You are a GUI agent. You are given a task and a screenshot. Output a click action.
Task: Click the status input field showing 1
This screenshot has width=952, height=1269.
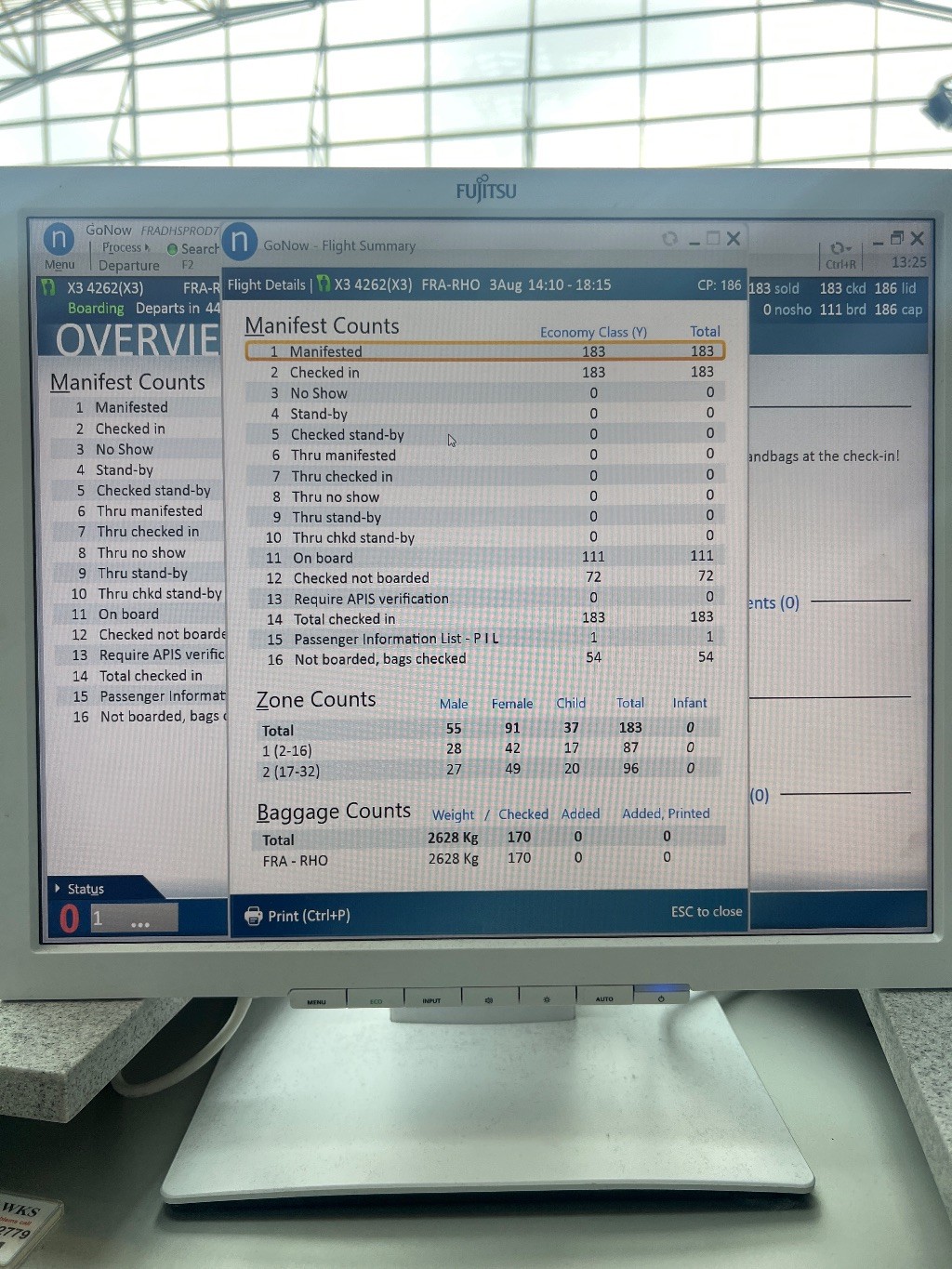click(134, 919)
